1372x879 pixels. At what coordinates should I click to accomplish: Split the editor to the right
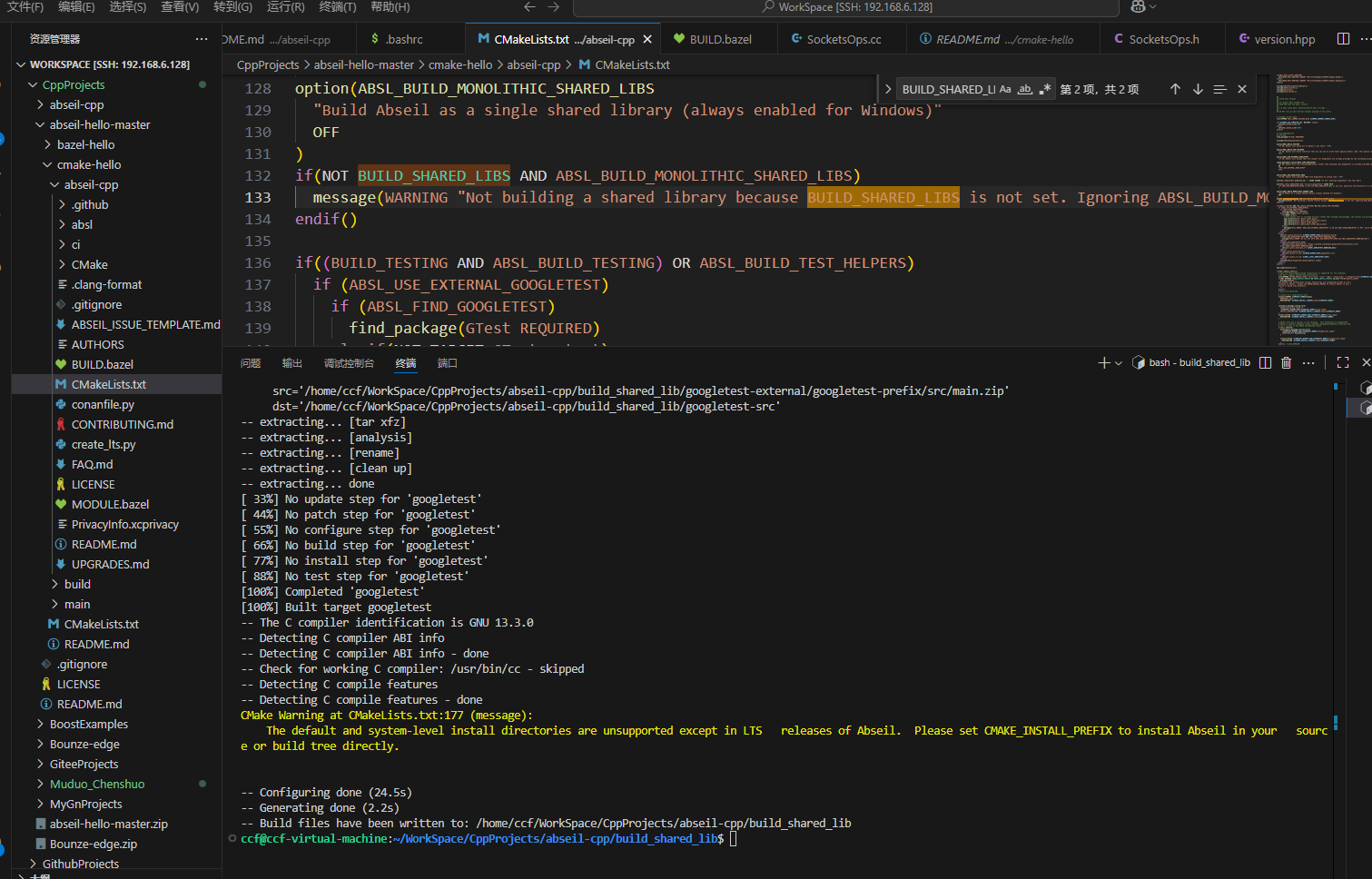[x=1343, y=38]
